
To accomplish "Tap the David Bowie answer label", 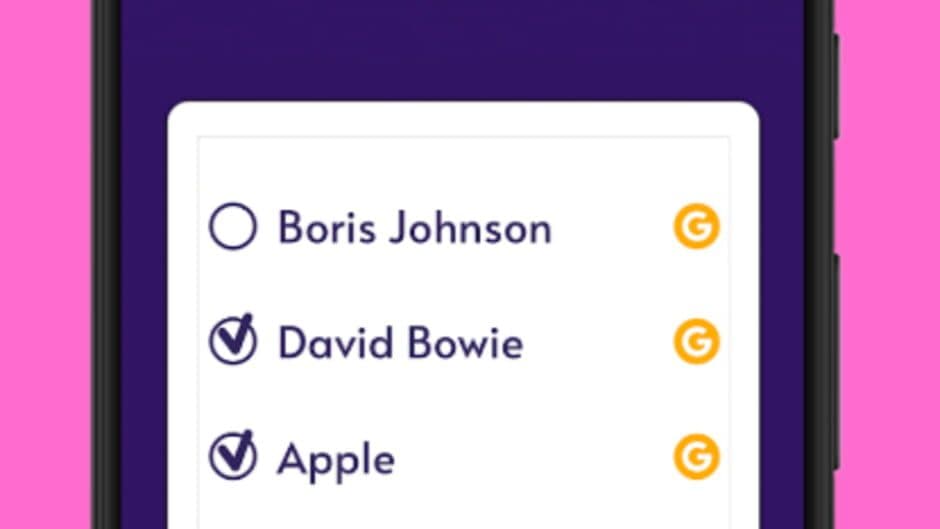I will pyautogui.click(x=400, y=342).
